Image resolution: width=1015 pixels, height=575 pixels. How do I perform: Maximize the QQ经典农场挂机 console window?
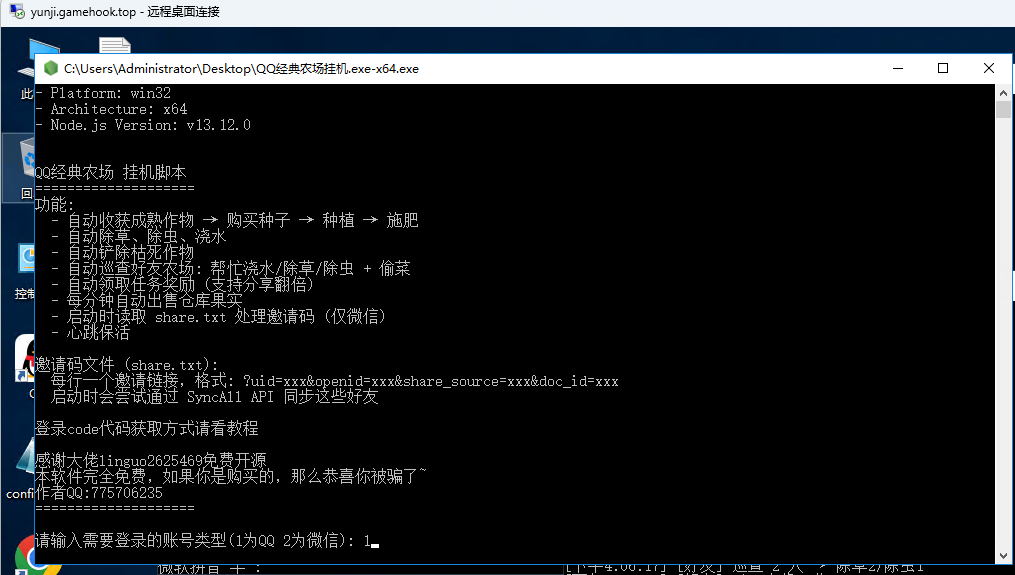(943, 69)
